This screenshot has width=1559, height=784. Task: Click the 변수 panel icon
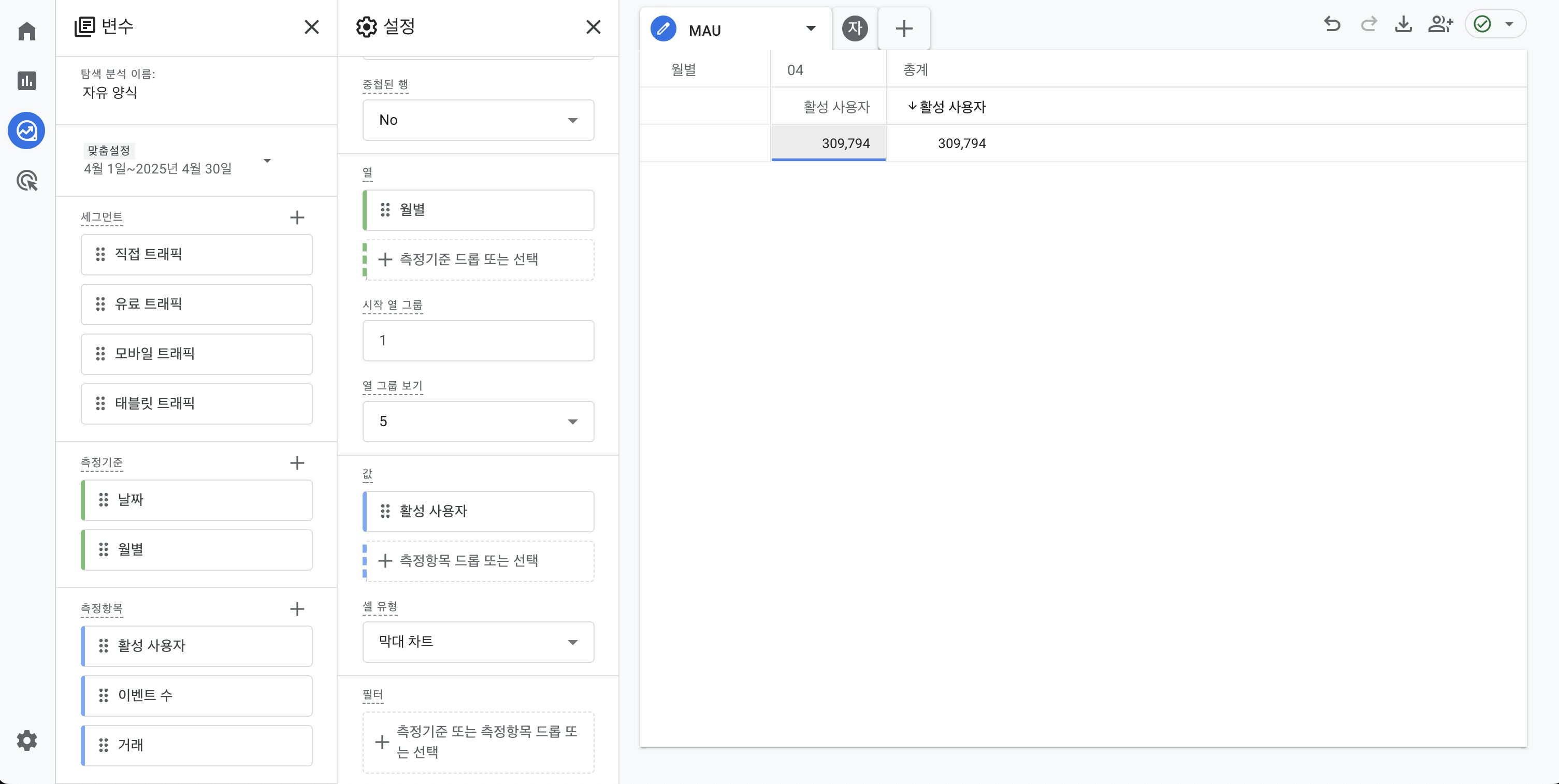pos(85,26)
